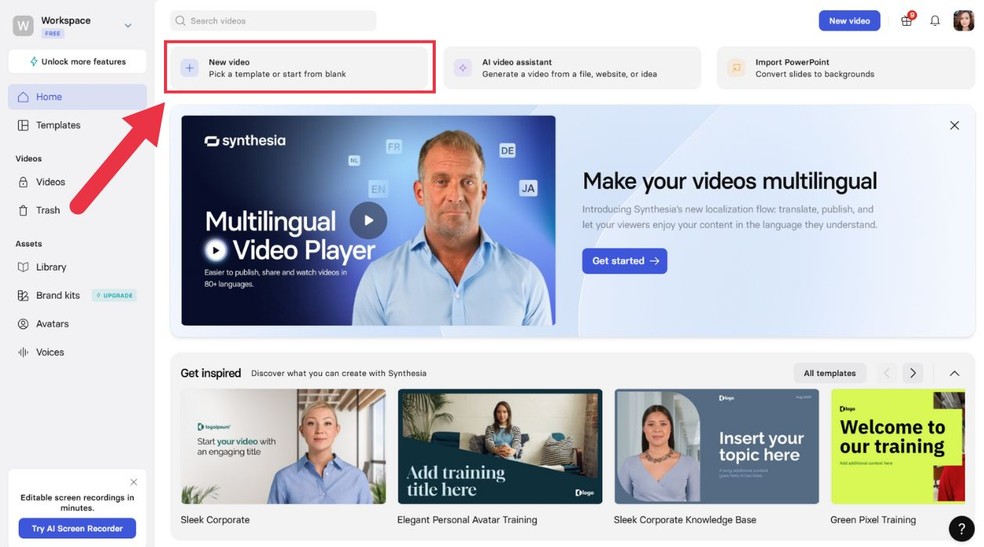Click the previous templates left chevron
984x547 pixels.
click(887, 373)
